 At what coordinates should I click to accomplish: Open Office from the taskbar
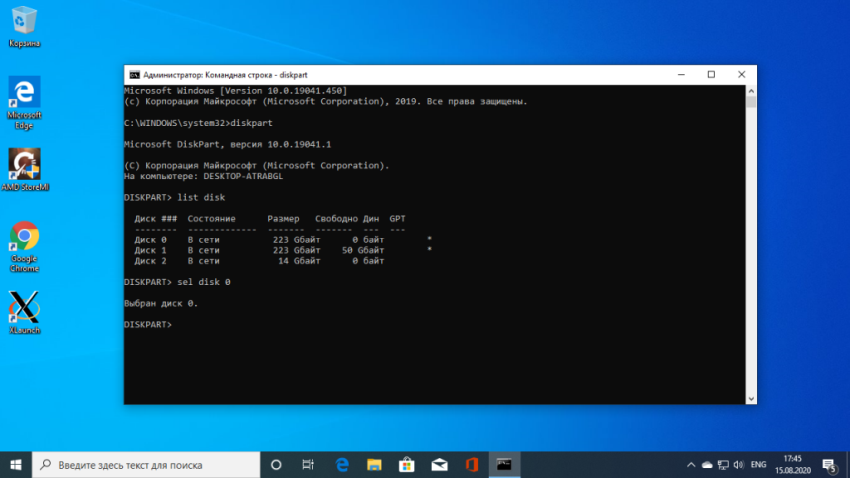[x=471, y=465]
